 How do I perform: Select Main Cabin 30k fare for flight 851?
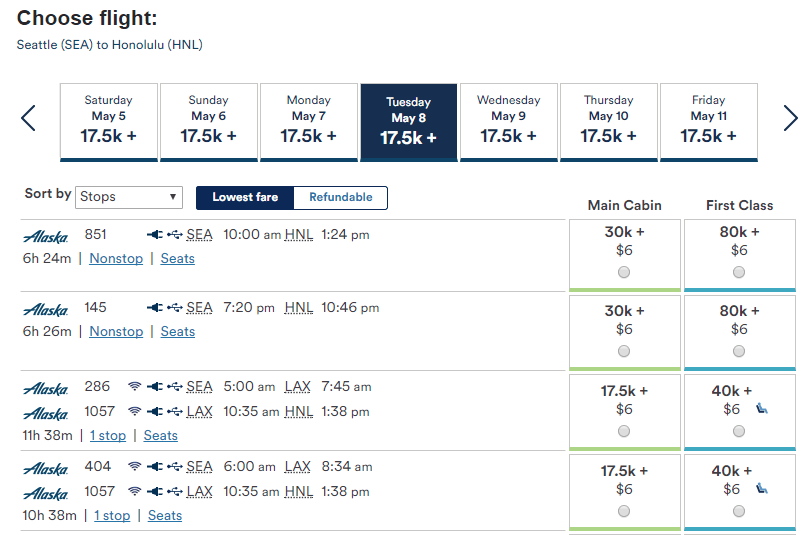[624, 272]
